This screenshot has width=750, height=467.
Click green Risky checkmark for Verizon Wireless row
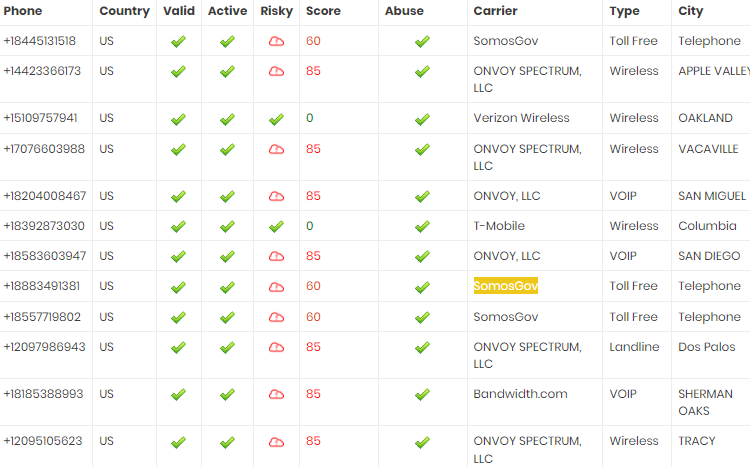(276, 119)
